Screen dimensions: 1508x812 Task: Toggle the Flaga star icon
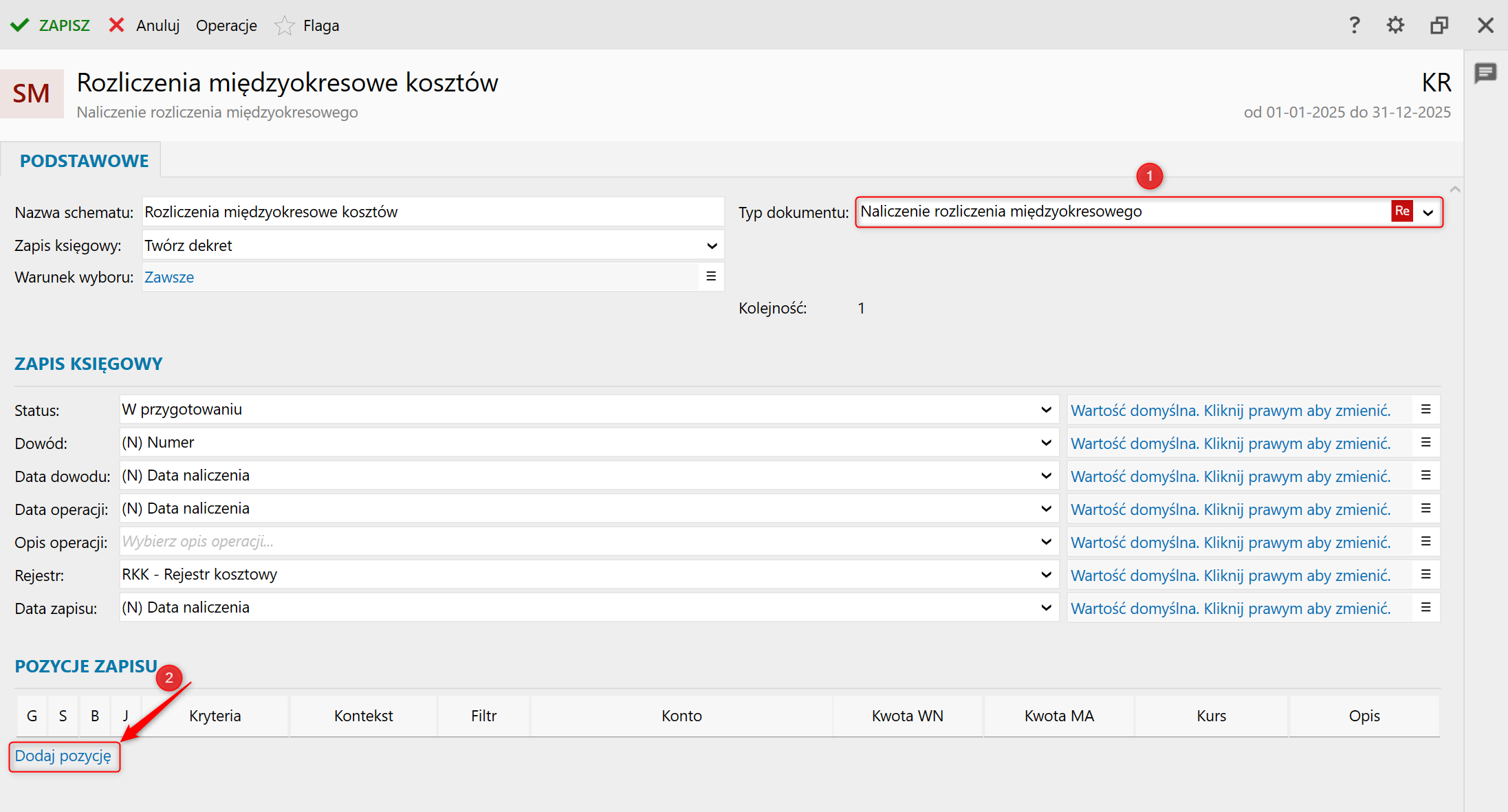pos(284,26)
